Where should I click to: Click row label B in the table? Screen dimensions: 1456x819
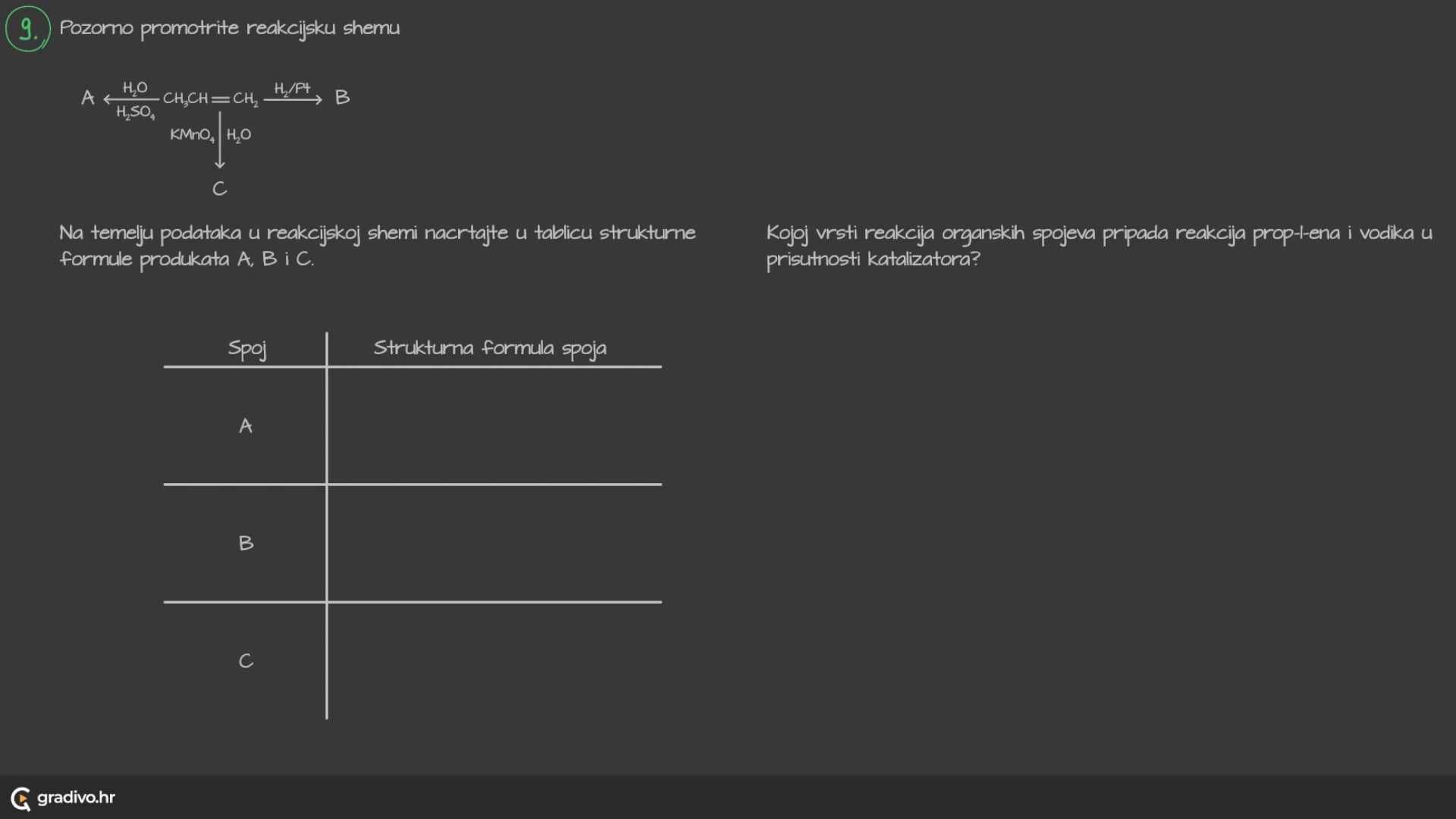[246, 543]
